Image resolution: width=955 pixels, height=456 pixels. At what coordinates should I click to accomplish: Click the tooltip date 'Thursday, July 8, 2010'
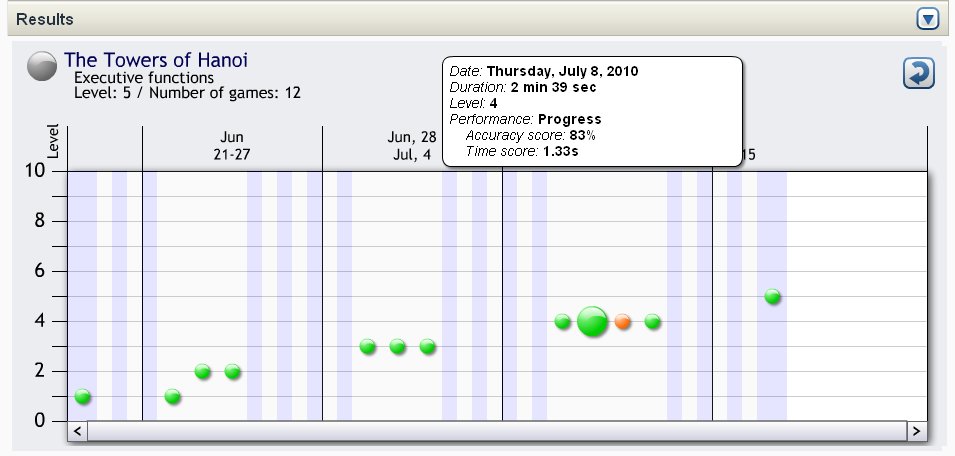[562, 71]
